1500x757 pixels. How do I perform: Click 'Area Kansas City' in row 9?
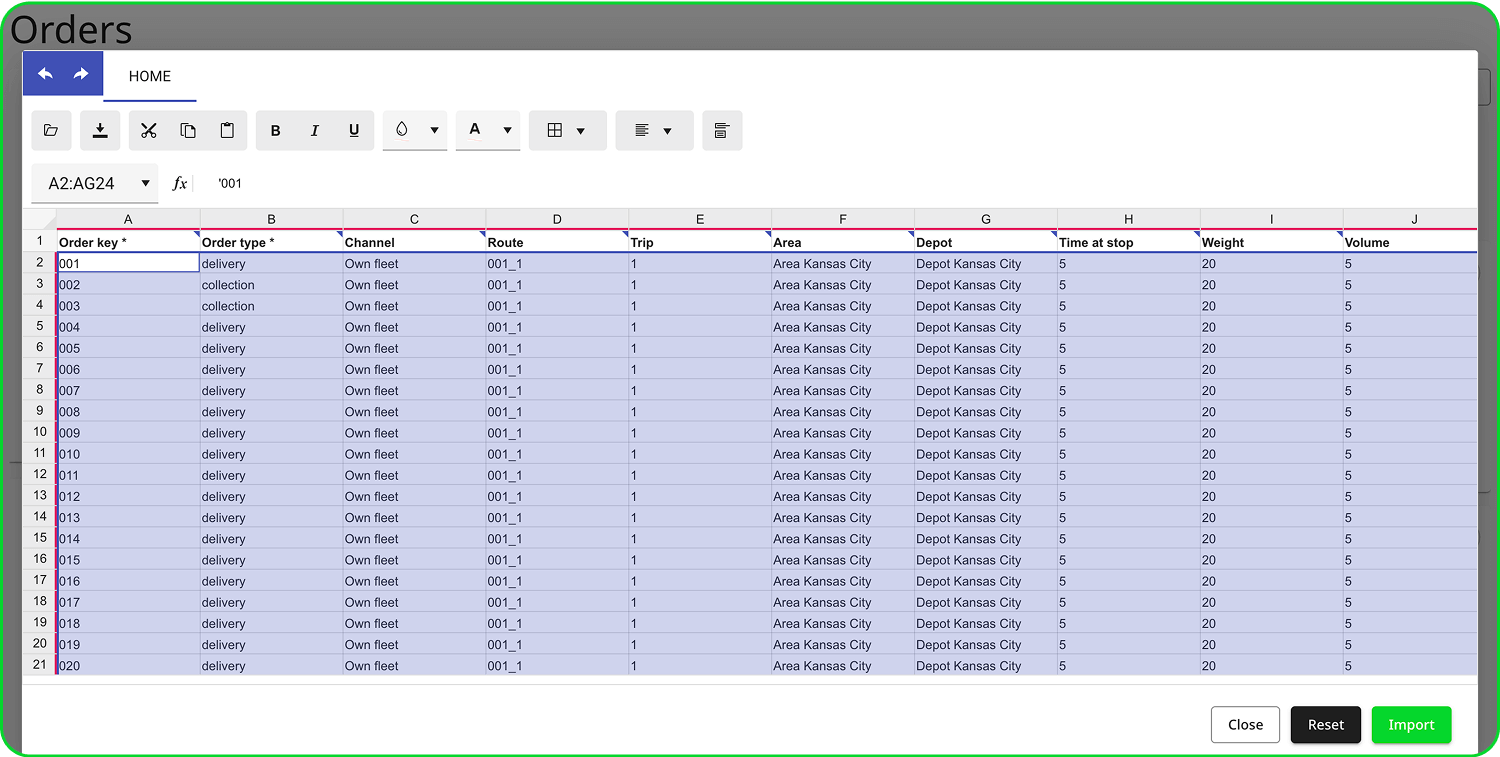click(843, 412)
